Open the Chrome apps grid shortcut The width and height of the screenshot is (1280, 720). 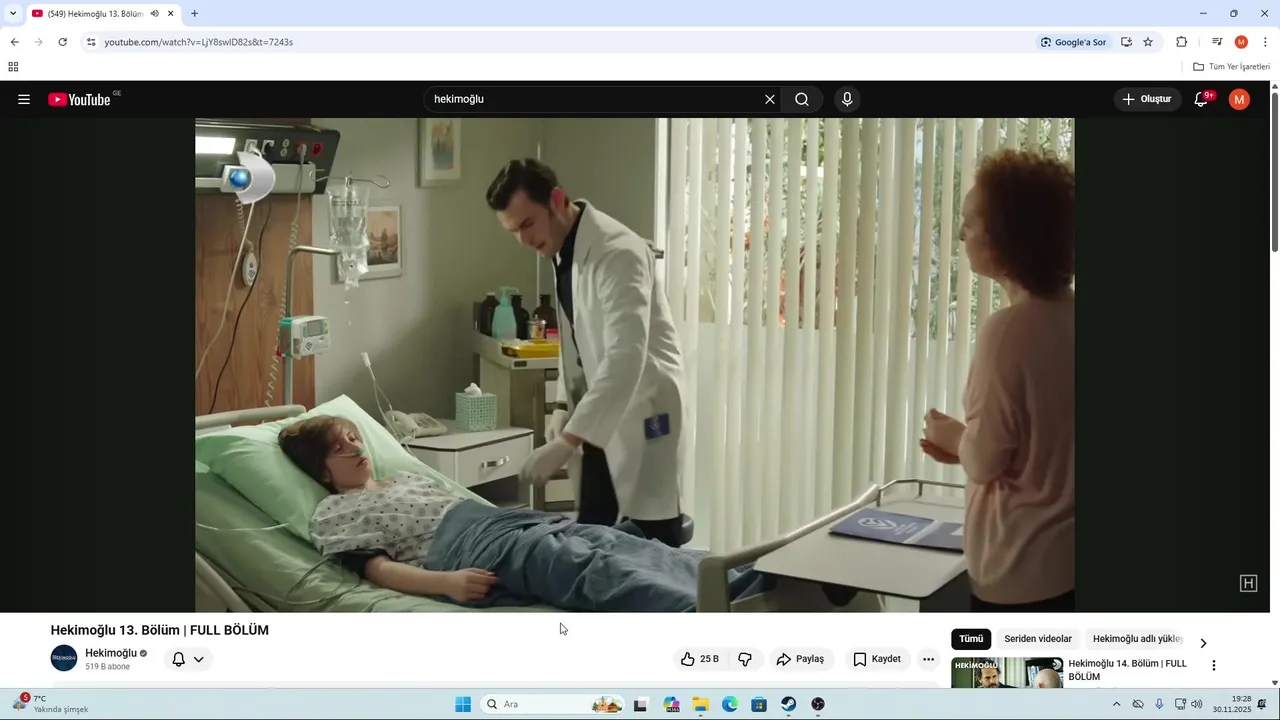point(13,67)
